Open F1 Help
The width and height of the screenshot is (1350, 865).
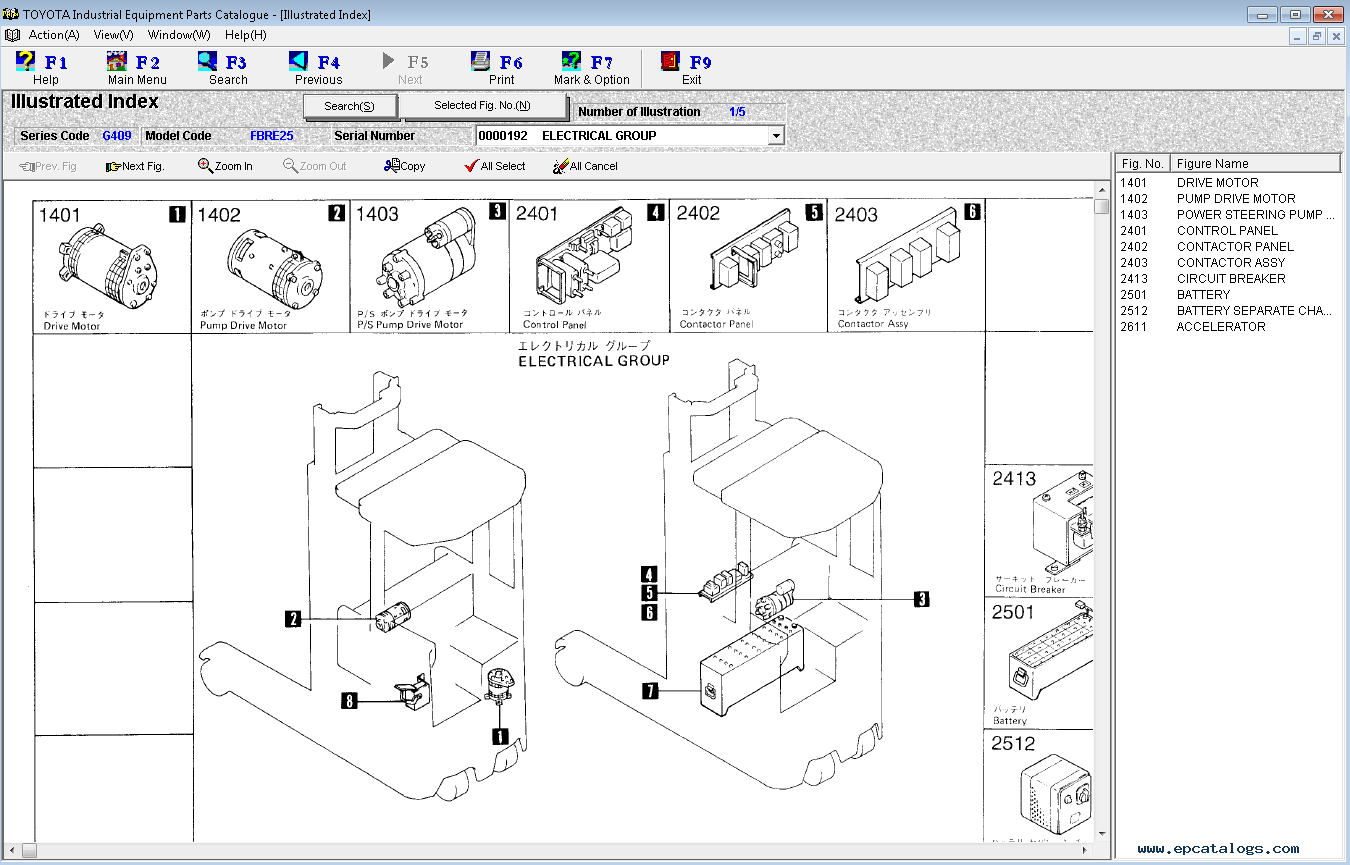pyautogui.click(x=45, y=67)
